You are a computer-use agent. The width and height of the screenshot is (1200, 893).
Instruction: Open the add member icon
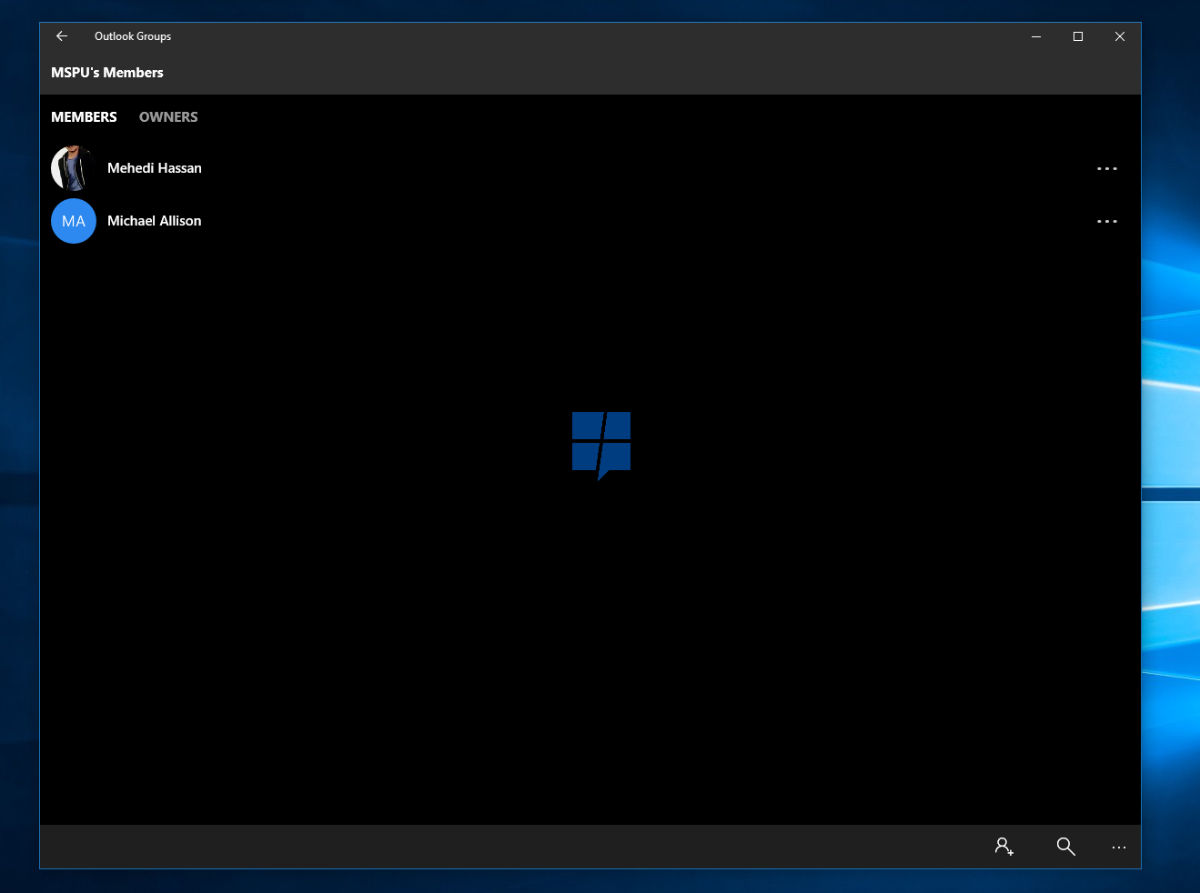tap(1004, 846)
